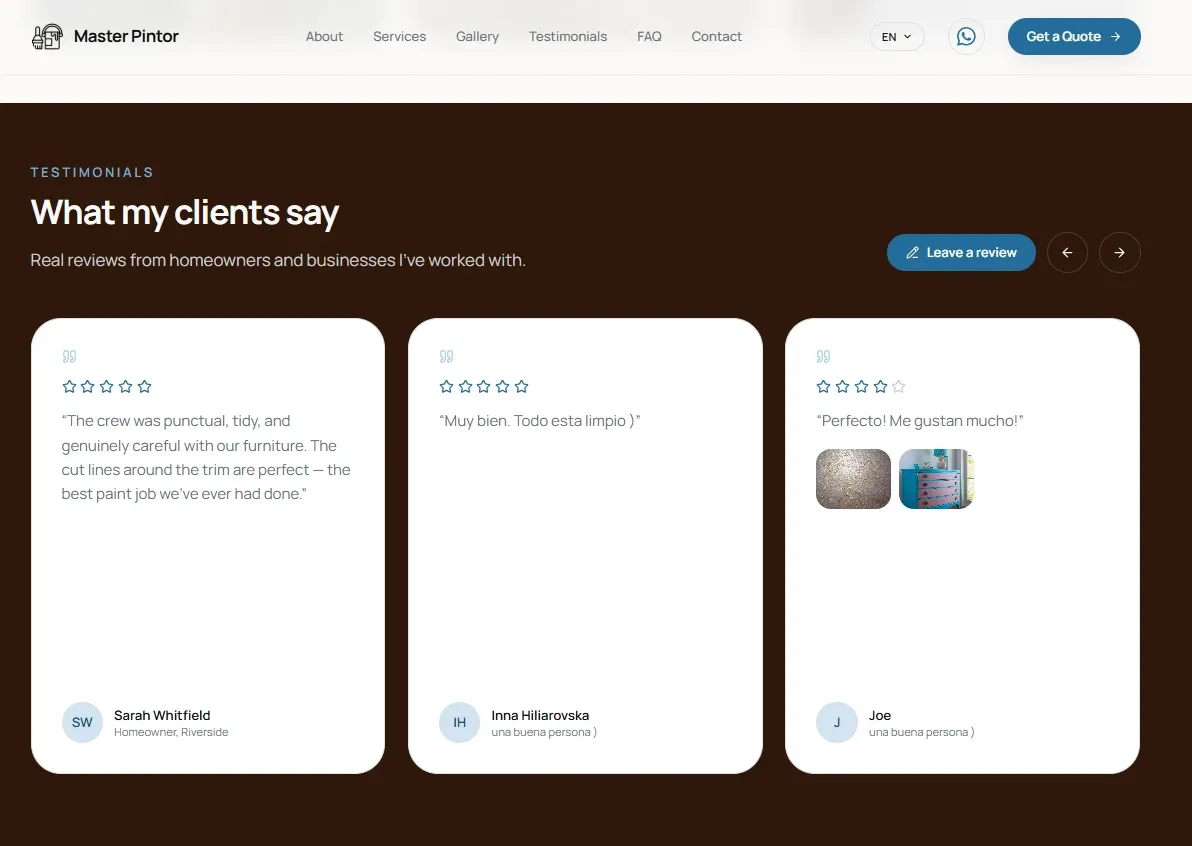Image resolution: width=1192 pixels, height=846 pixels.
Task: Open the blue dresser photo in Joe's review
Action: pyautogui.click(x=936, y=479)
